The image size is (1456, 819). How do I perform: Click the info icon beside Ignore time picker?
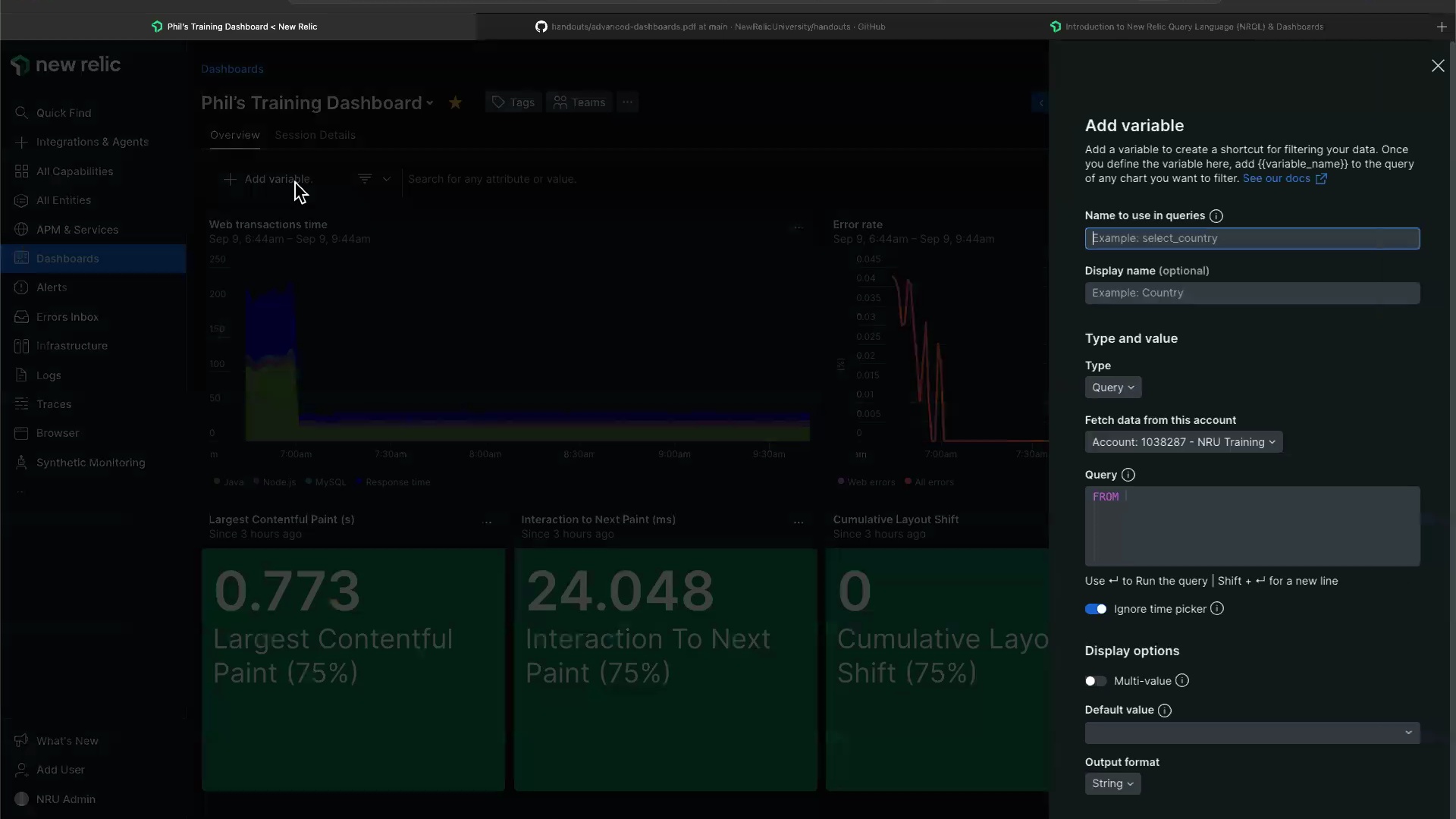pyautogui.click(x=1217, y=609)
